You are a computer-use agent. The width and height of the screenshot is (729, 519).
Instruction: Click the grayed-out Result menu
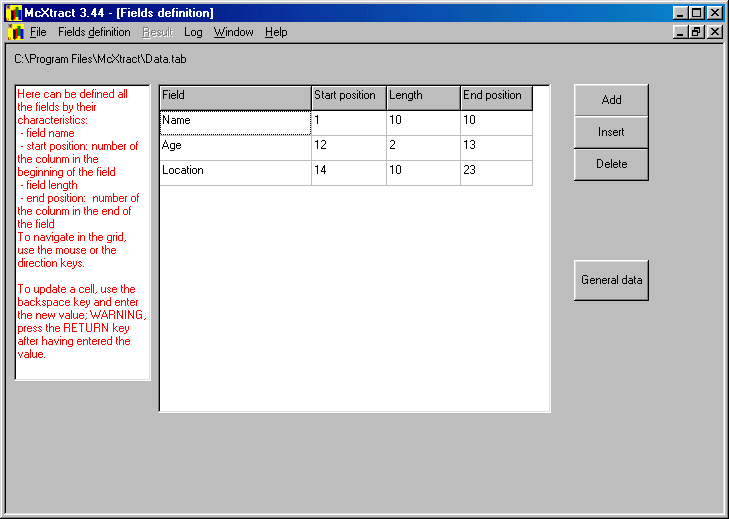[x=158, y=32]
